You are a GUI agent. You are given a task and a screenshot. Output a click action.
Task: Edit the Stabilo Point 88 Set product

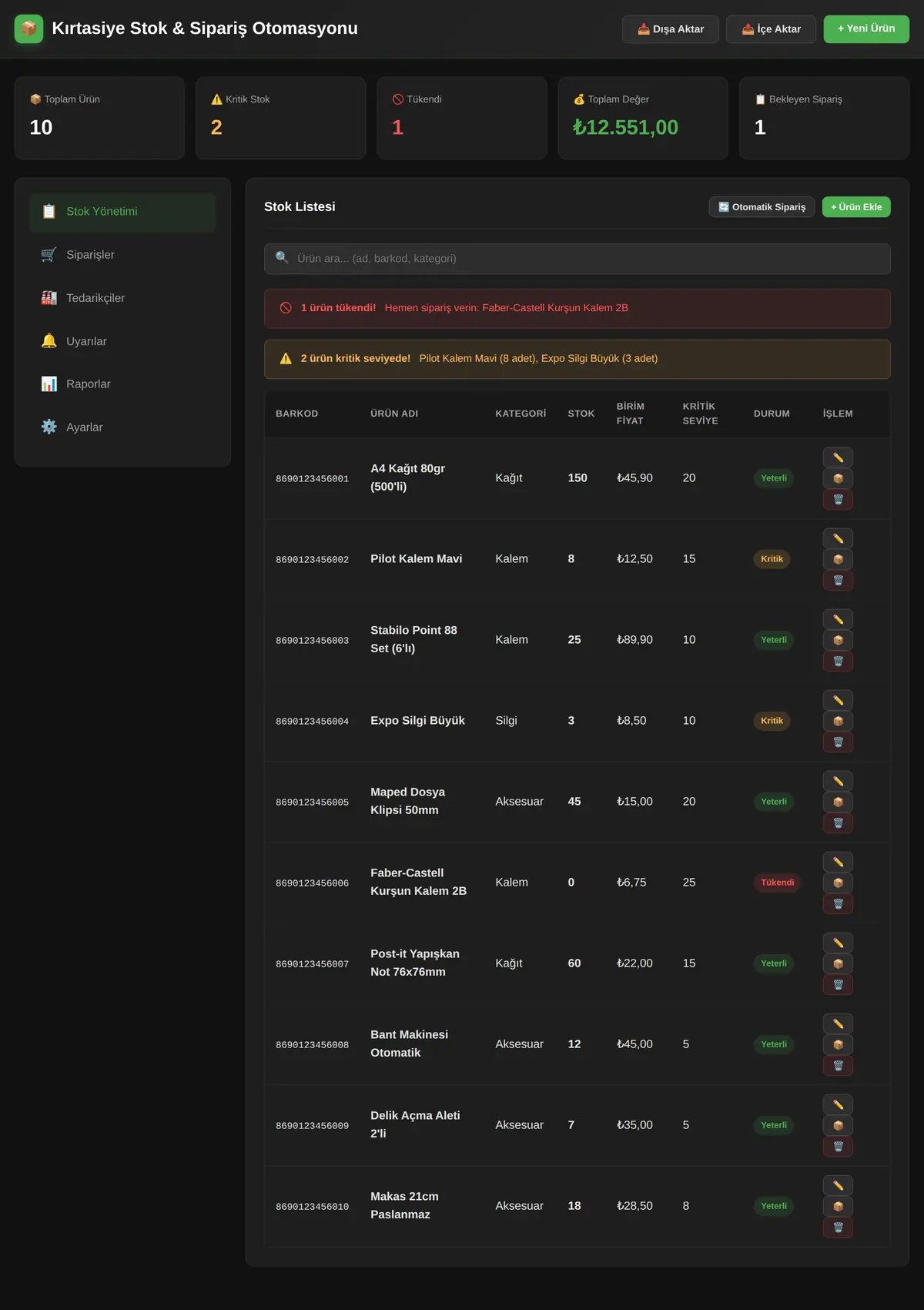838,619
